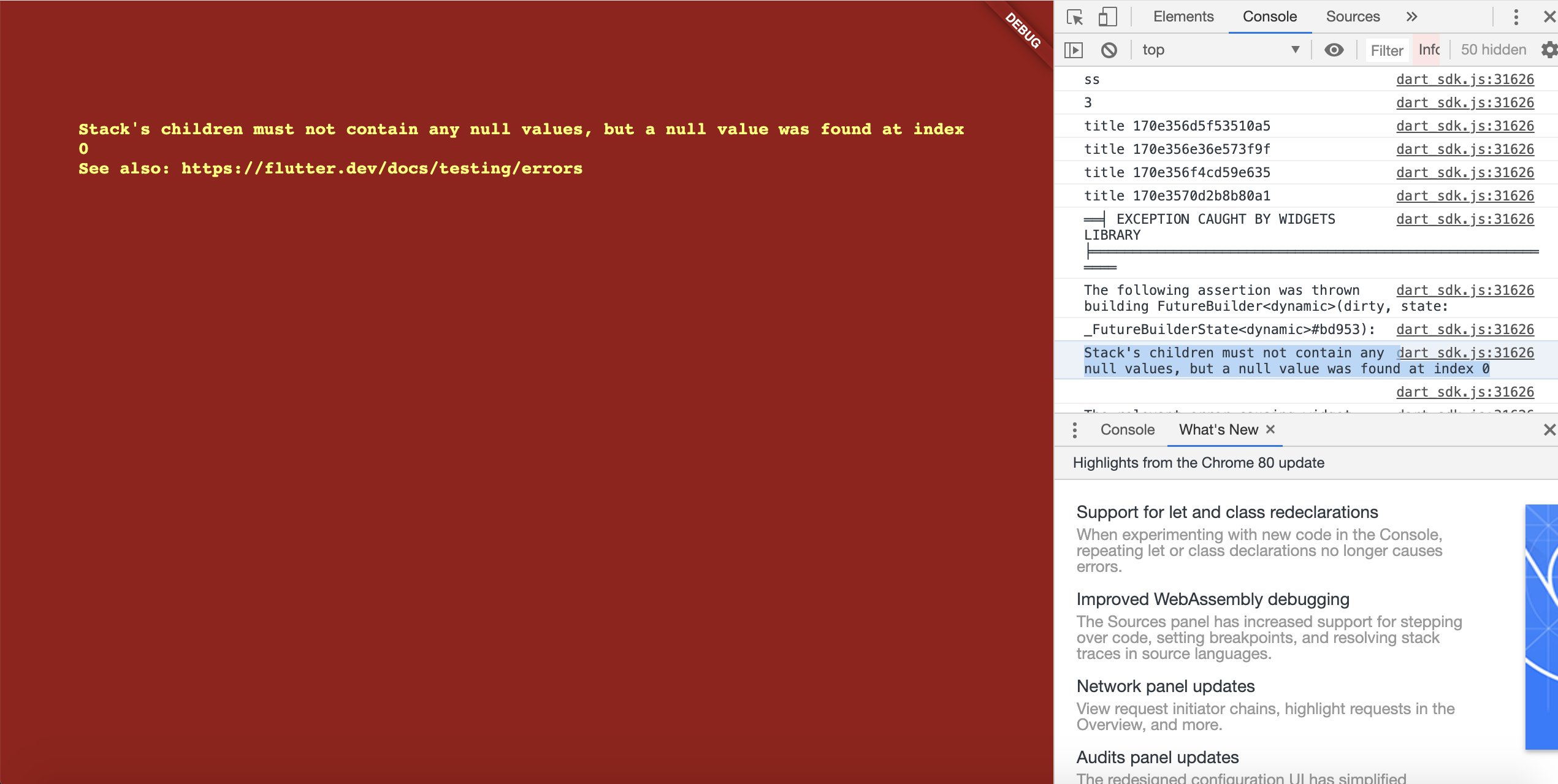Select the log line title 170e356e36e573f9f
Screen dimensions: 1558x784
tap(1177, 149)
